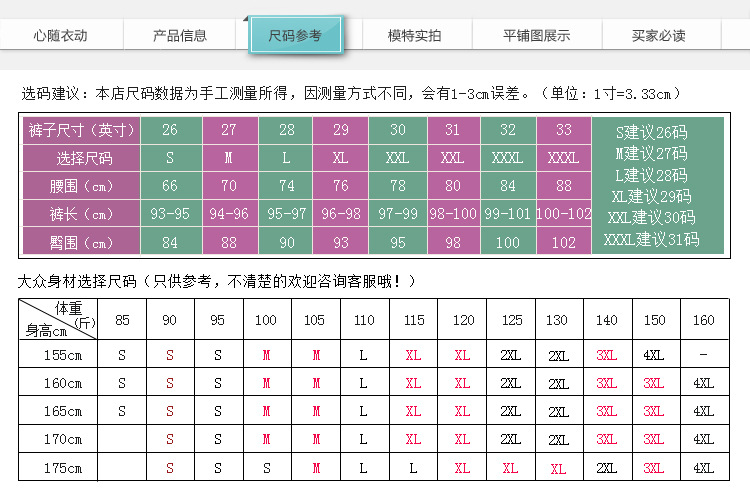750x490 pixels.
Task: Select pants size 29 cell
Action: [x=341, y=130]
